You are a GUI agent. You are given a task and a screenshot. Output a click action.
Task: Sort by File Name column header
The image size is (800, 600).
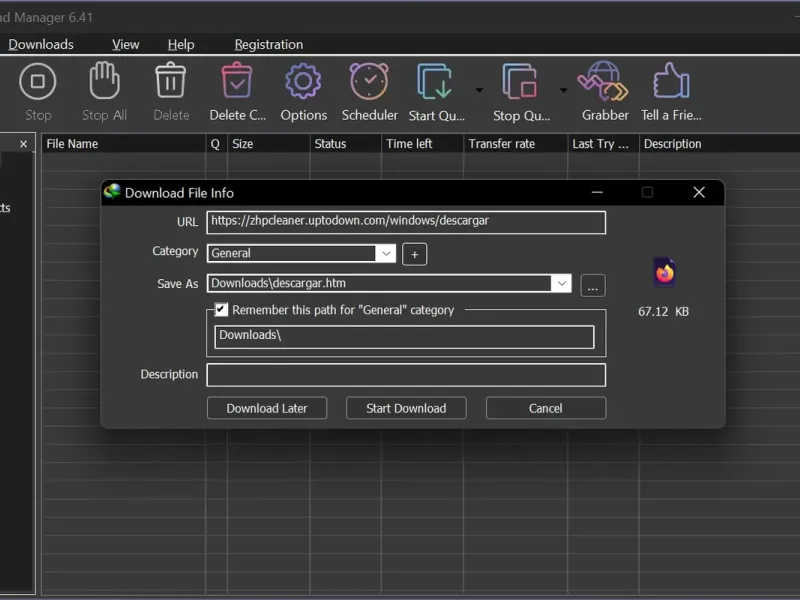[123, 144]
